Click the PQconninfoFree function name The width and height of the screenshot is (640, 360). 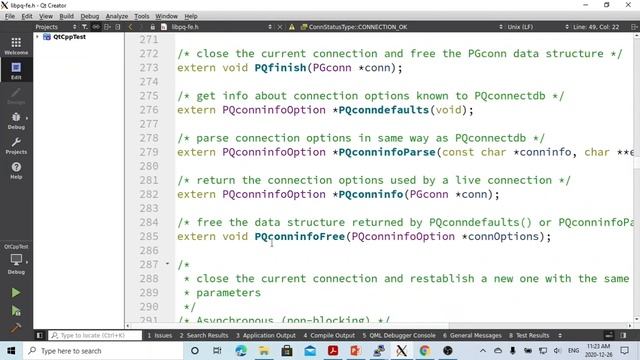pyautogui.click(x=300, y=236)
